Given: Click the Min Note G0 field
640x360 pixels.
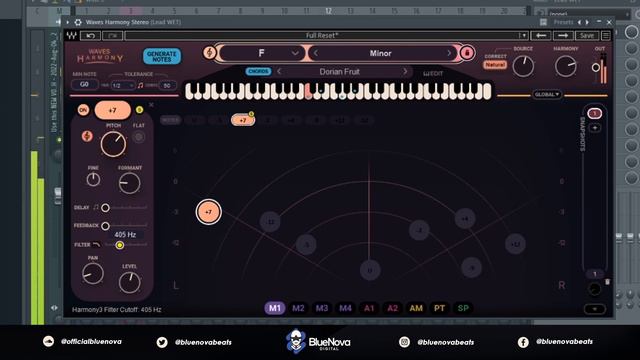Looking at the screenshot, I should (84, 84).
